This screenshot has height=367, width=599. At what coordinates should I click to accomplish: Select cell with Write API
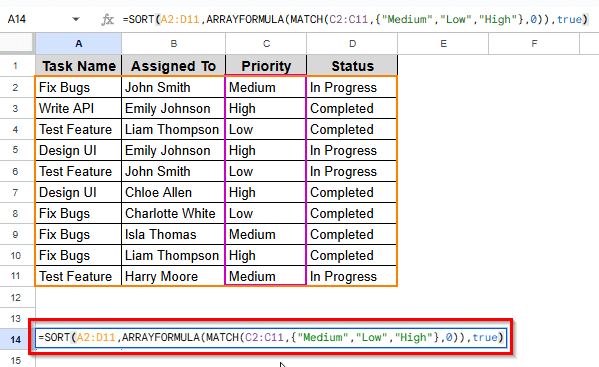[x=79, y=108]
